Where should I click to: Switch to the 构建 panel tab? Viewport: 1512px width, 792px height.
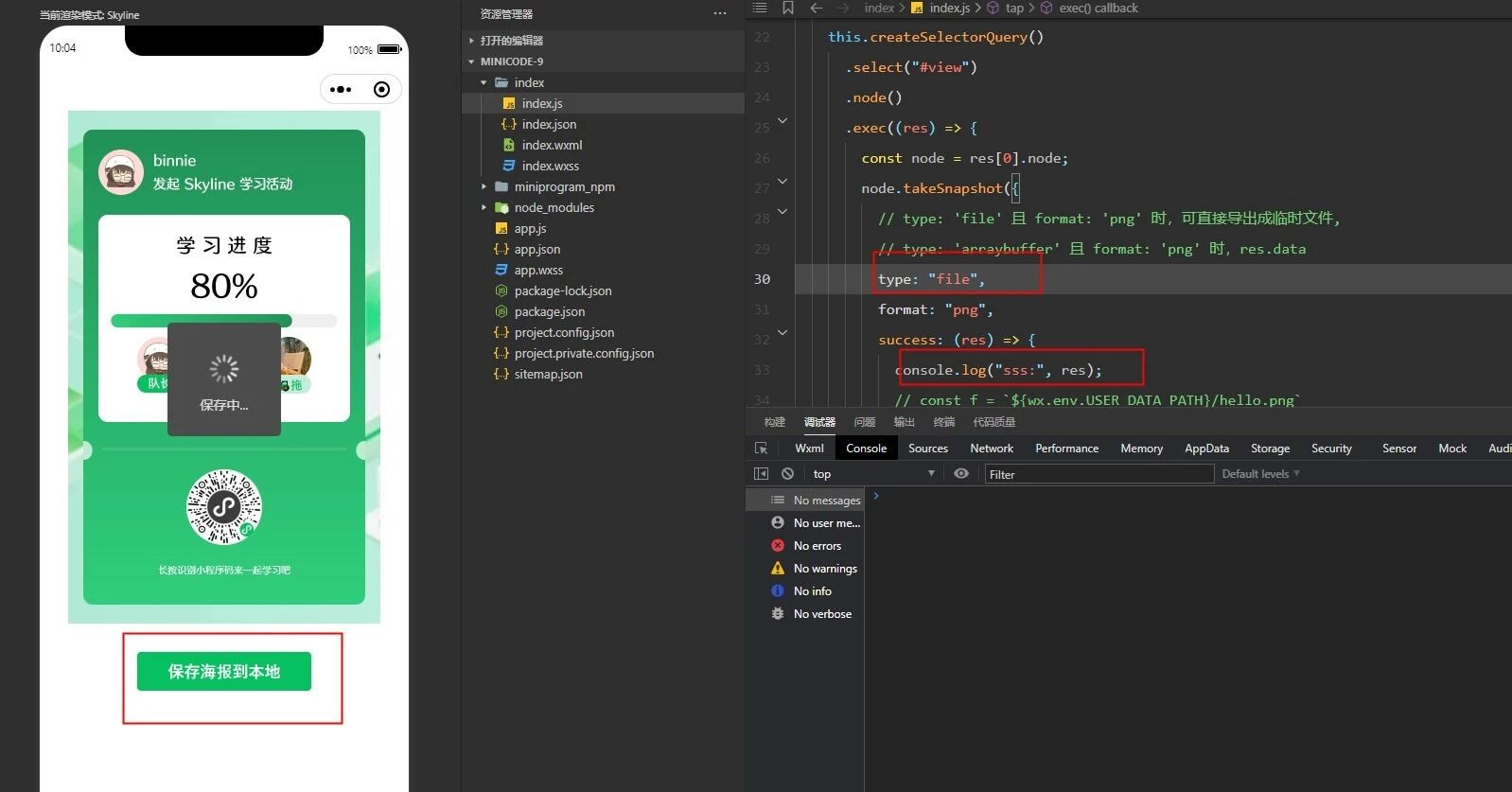tap(775, 422)
